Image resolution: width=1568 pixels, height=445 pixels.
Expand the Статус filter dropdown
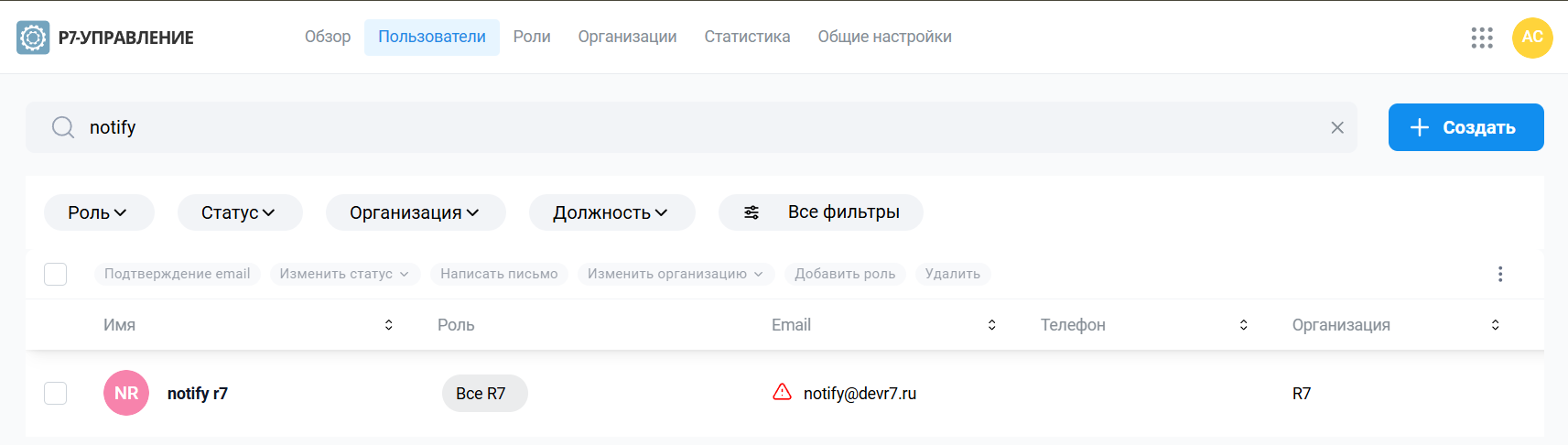click(240, 212)
